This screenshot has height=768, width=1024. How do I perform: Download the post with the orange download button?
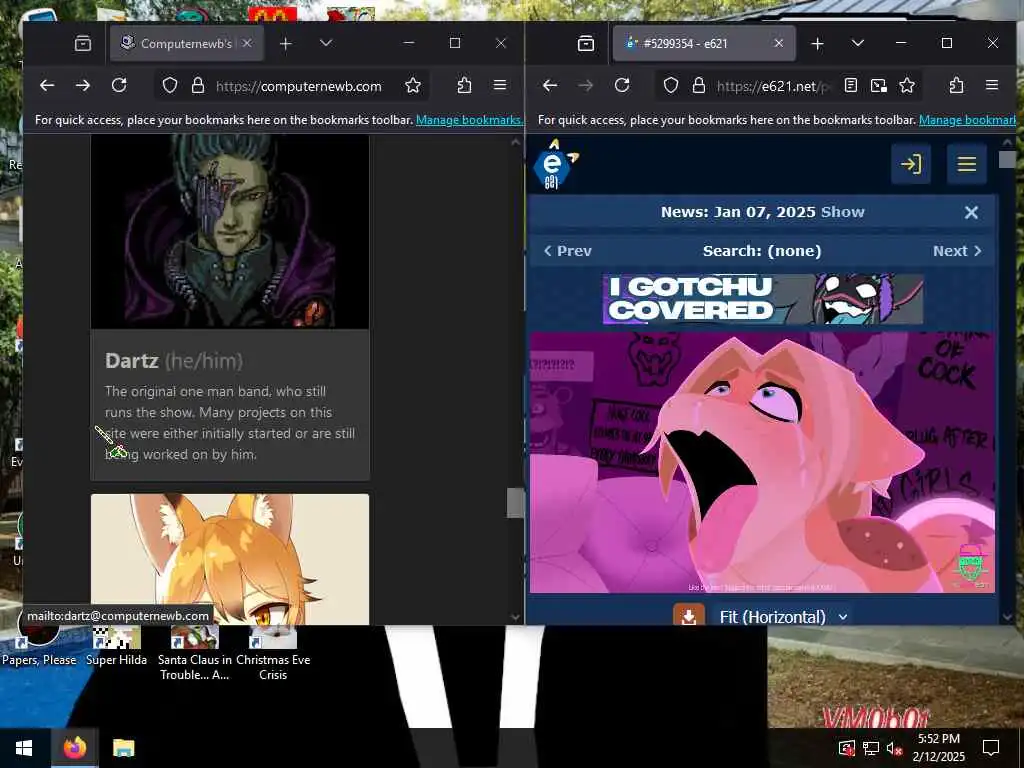(689, 616)
